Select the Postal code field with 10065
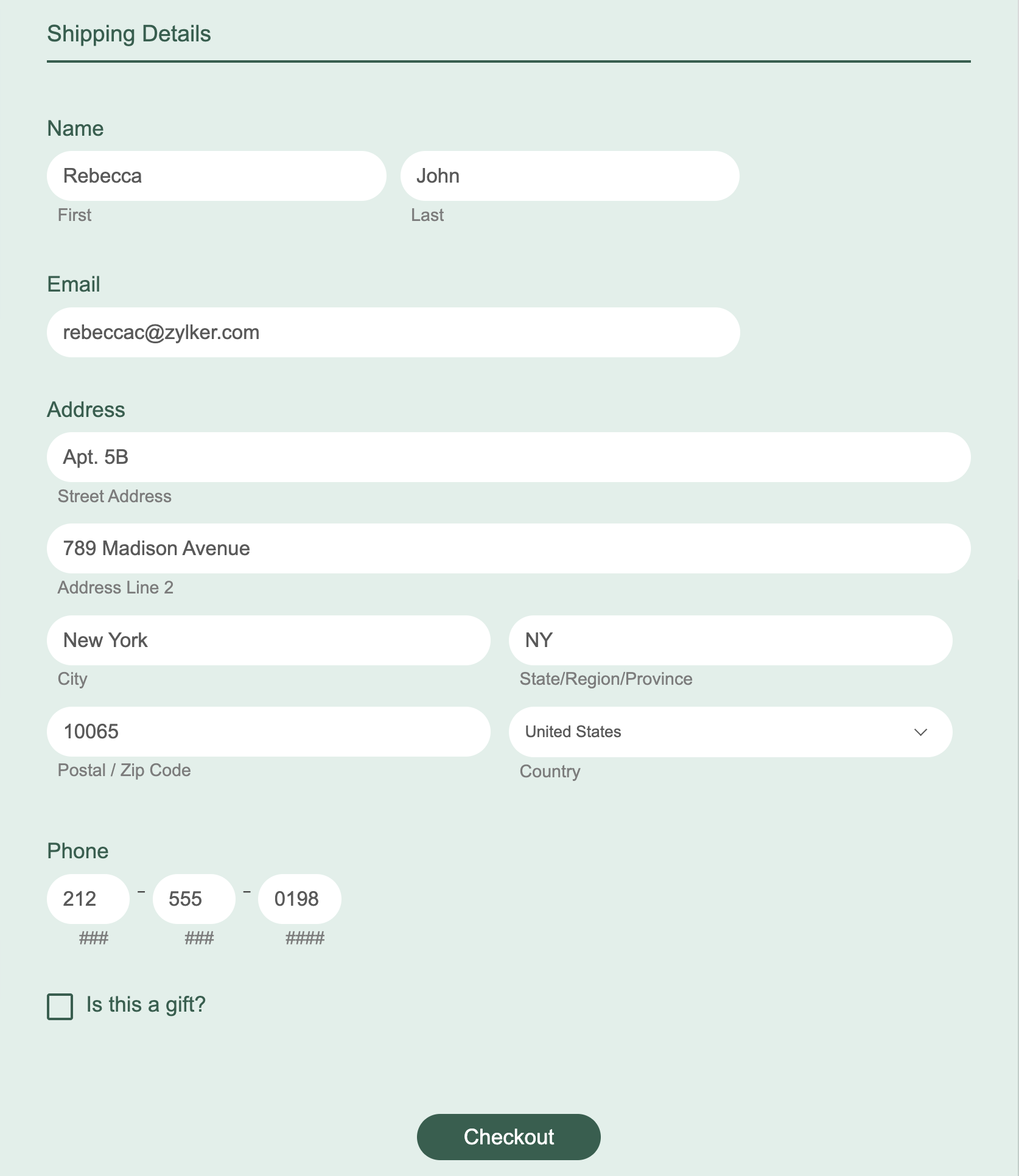The height and width of the screenshot is (1176, 1019). (268, 732)
